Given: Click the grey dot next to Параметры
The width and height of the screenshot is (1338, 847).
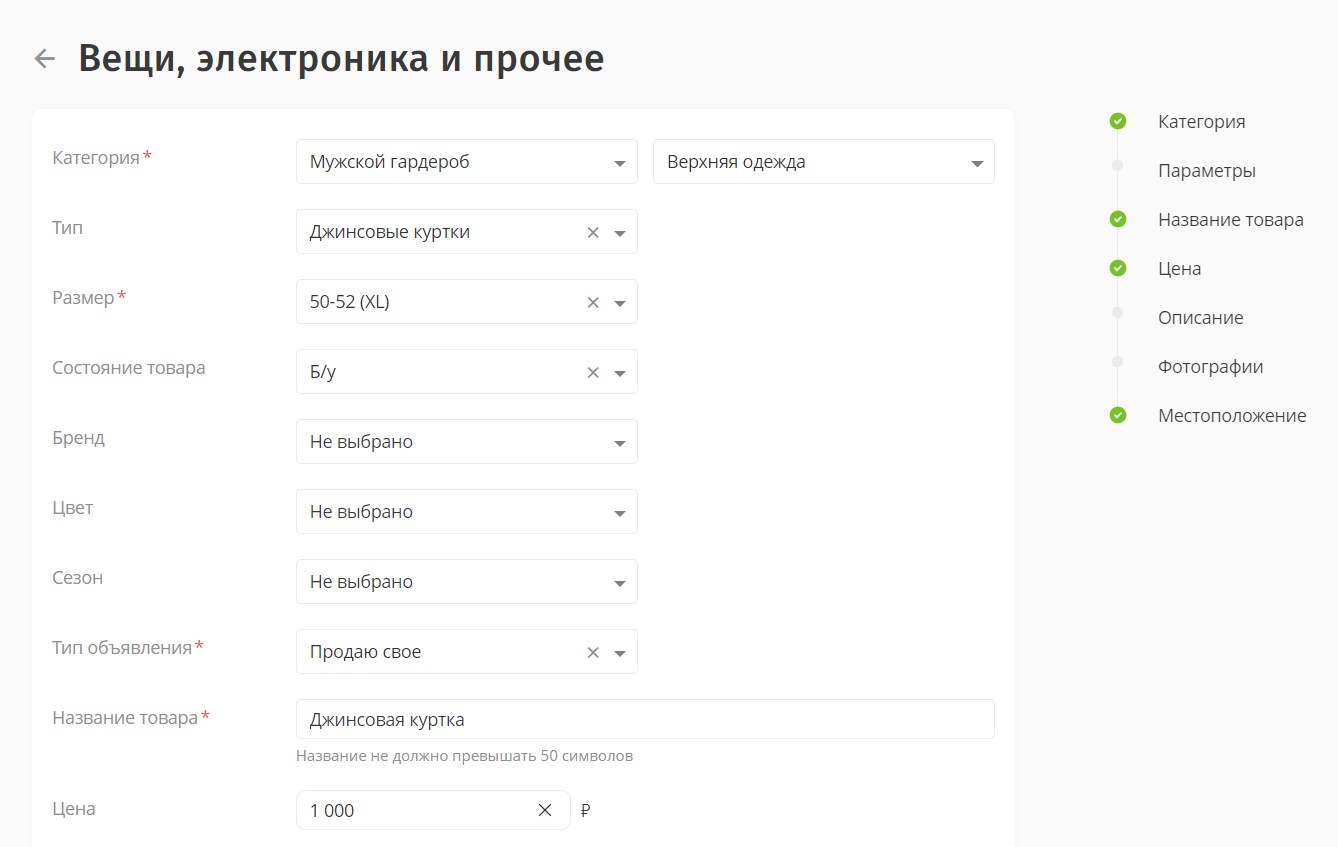Looking at the screenshot, I should point(1118,165).
